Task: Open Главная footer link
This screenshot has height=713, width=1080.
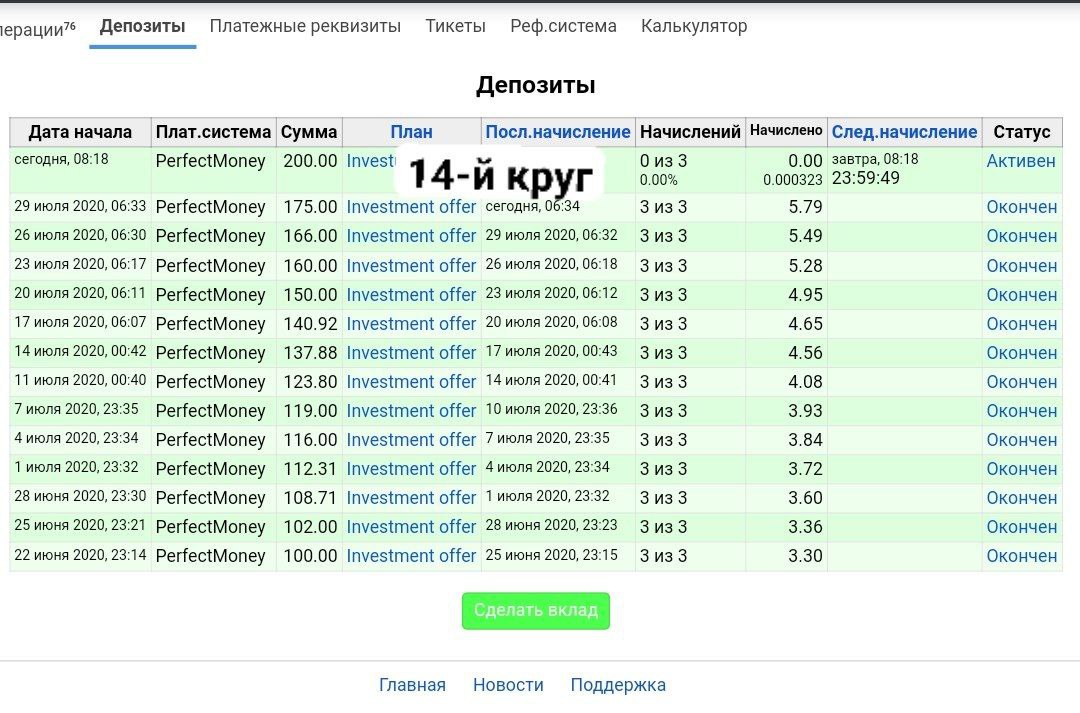Action: coord(412,685)
